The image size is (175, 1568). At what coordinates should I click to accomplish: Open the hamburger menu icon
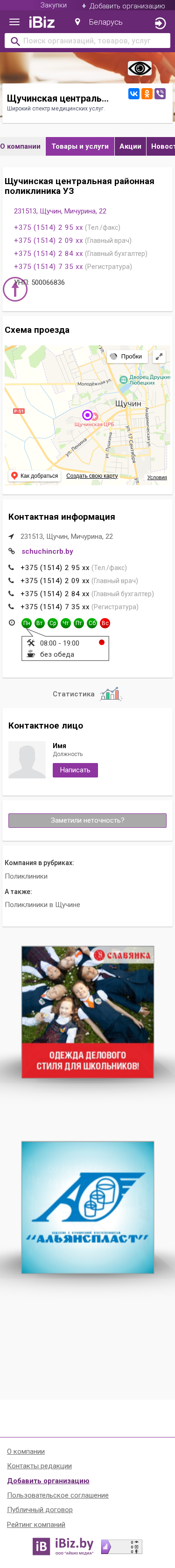pos(14,22)
